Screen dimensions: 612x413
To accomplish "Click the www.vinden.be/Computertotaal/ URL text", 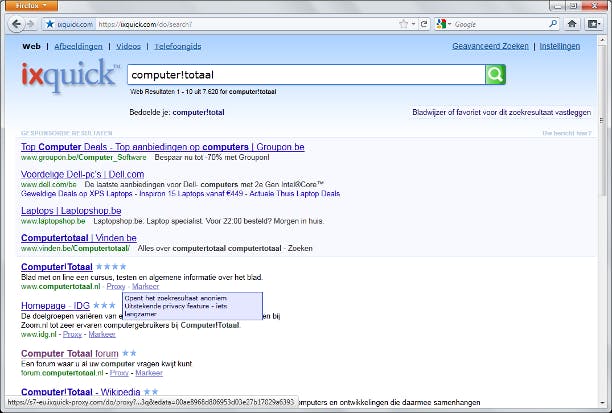I will point(75,248).
